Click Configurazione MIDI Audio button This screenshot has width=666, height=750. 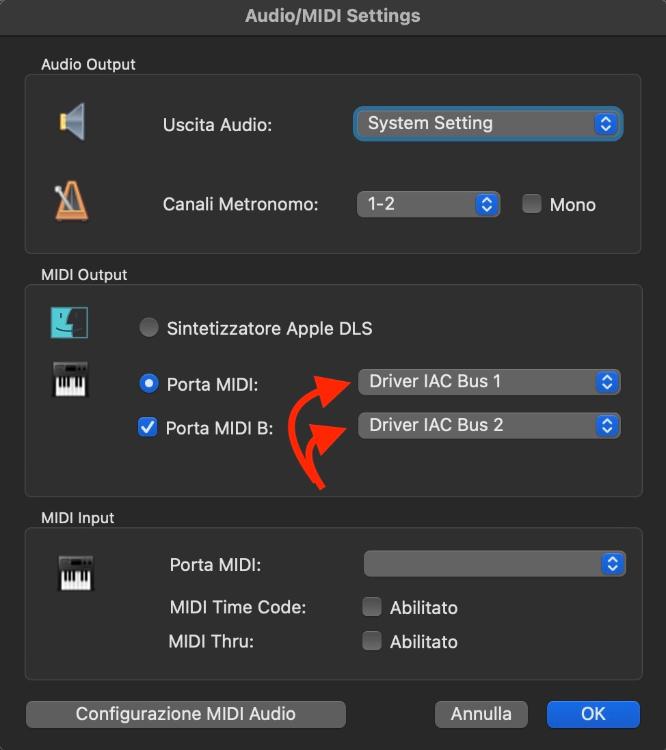point(186,714)
